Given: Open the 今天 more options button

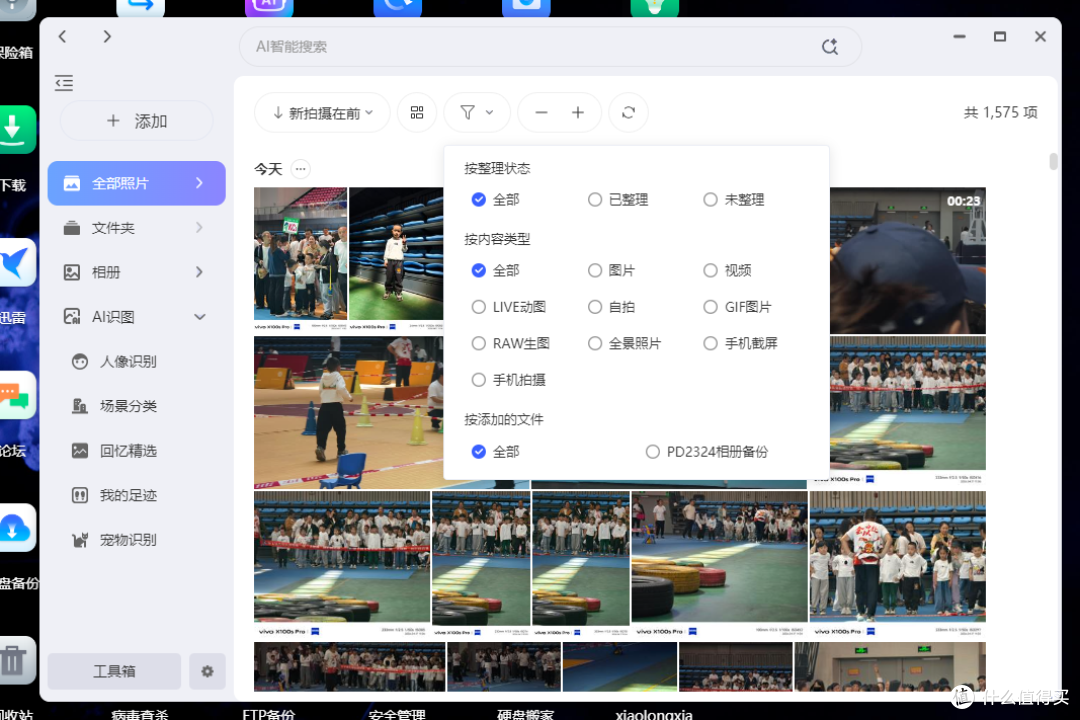Looking at the screenshot, I should tap(300, 169).
